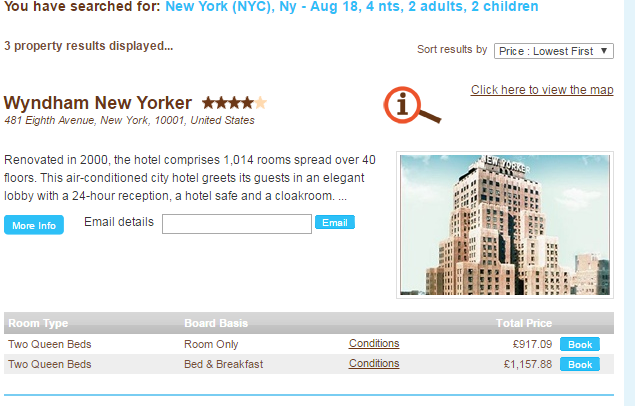
Task: Focus the Email details text field
Action: tap(237, 224)
